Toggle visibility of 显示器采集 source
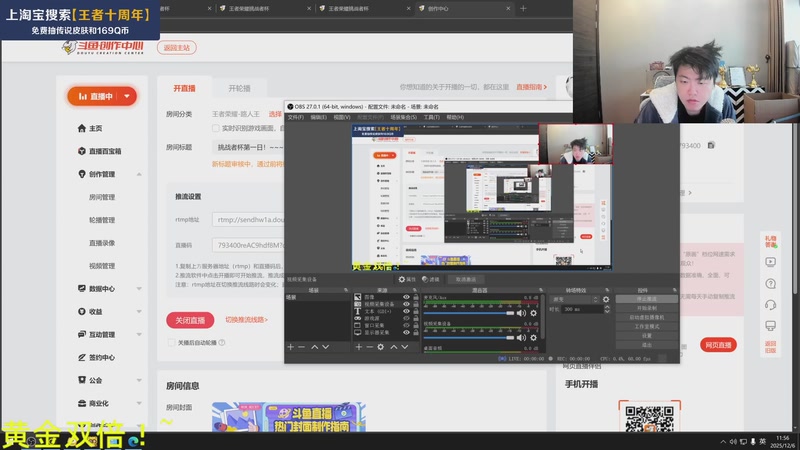 pos(406,332)
